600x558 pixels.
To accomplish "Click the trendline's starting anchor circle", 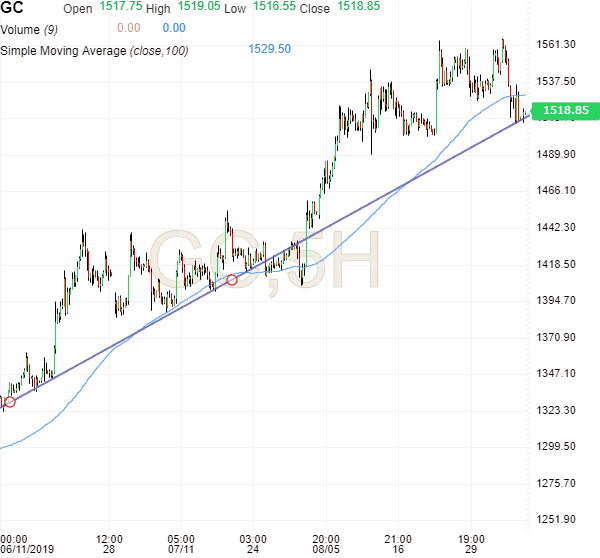I will (x=11, y=402).
